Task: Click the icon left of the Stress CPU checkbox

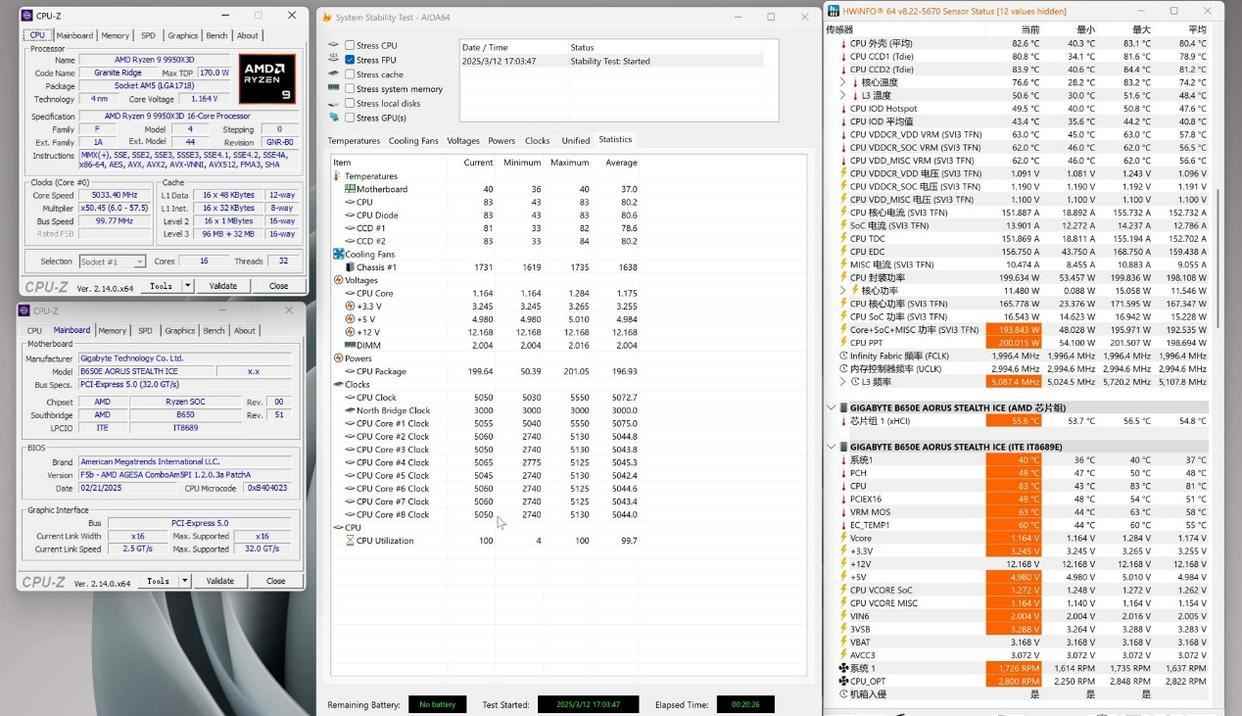Action: coord(334,45)
